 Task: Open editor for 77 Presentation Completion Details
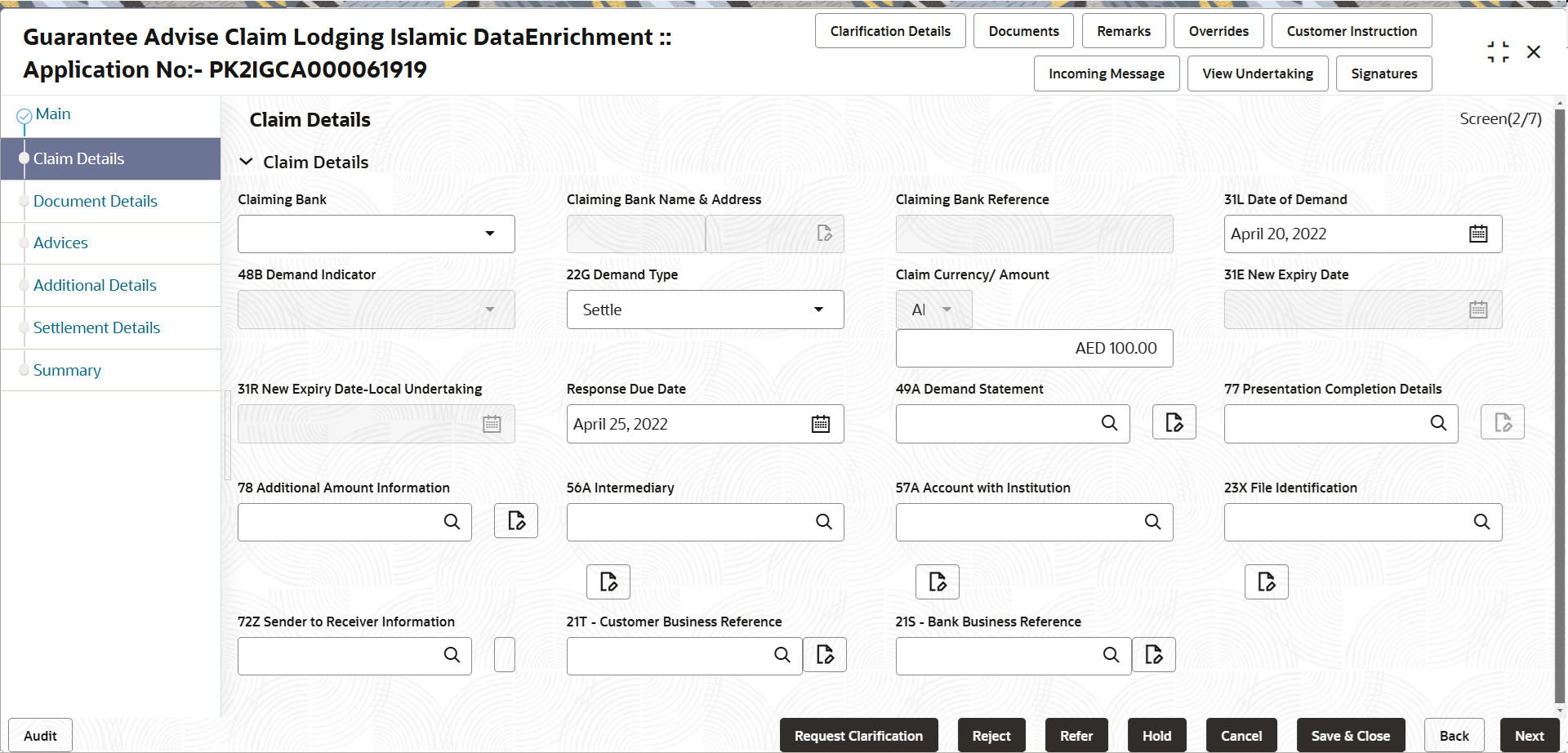[1502, 422]
